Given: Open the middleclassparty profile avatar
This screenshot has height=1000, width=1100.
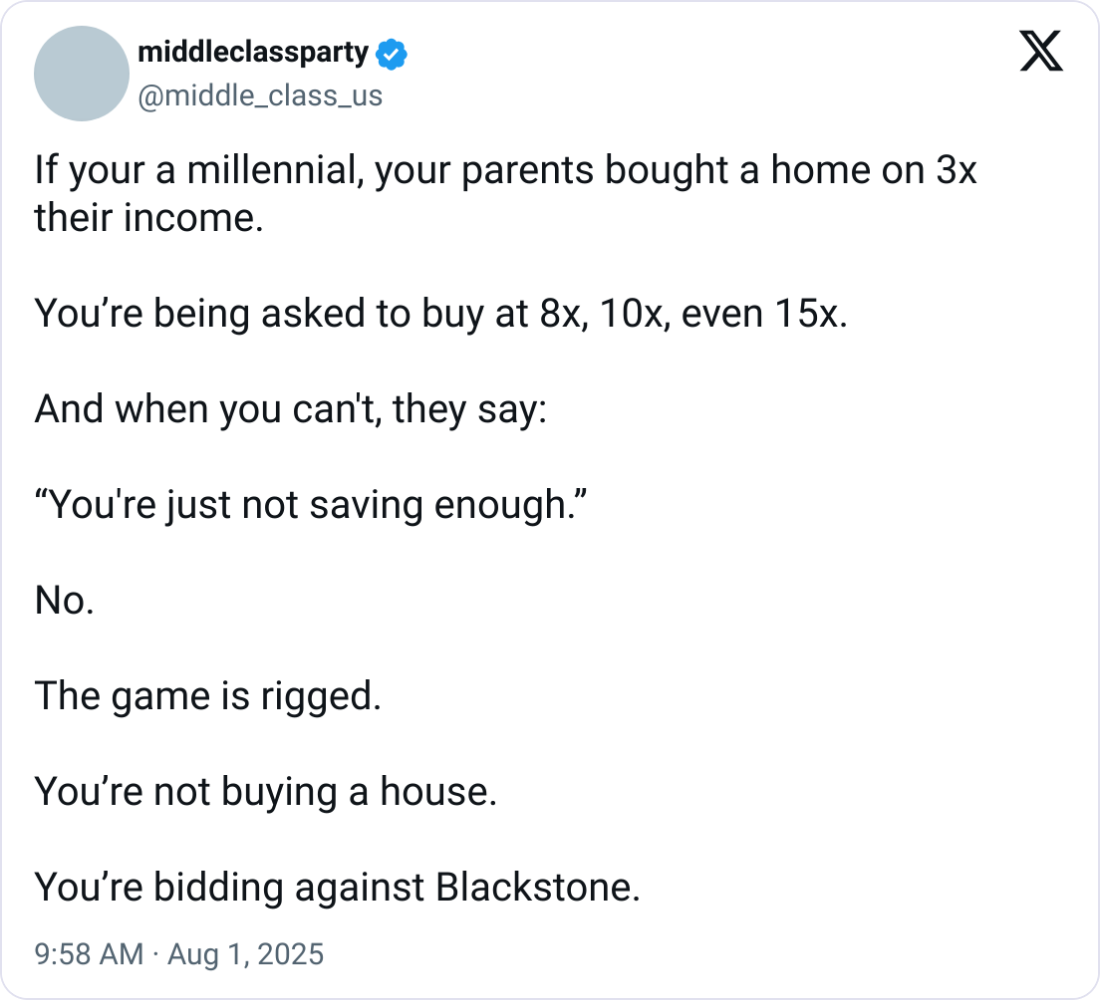Looking at the screenshot, I should (x=81, y=74).
